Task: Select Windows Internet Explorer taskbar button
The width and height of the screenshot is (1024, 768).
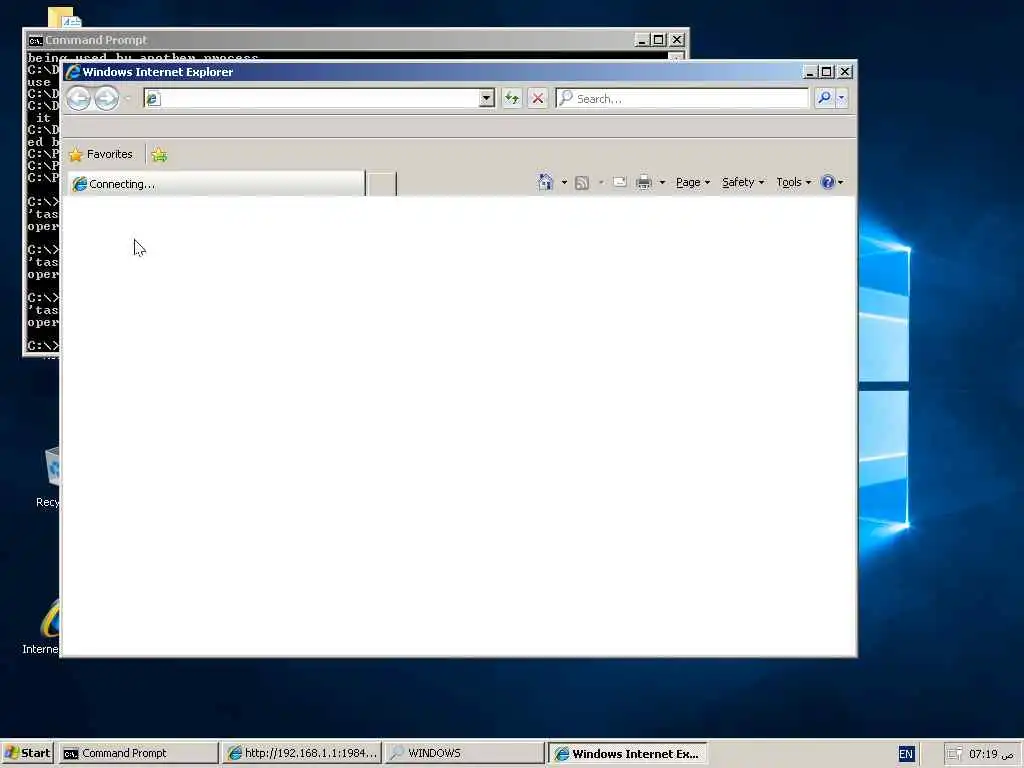Action: (627, 753)
